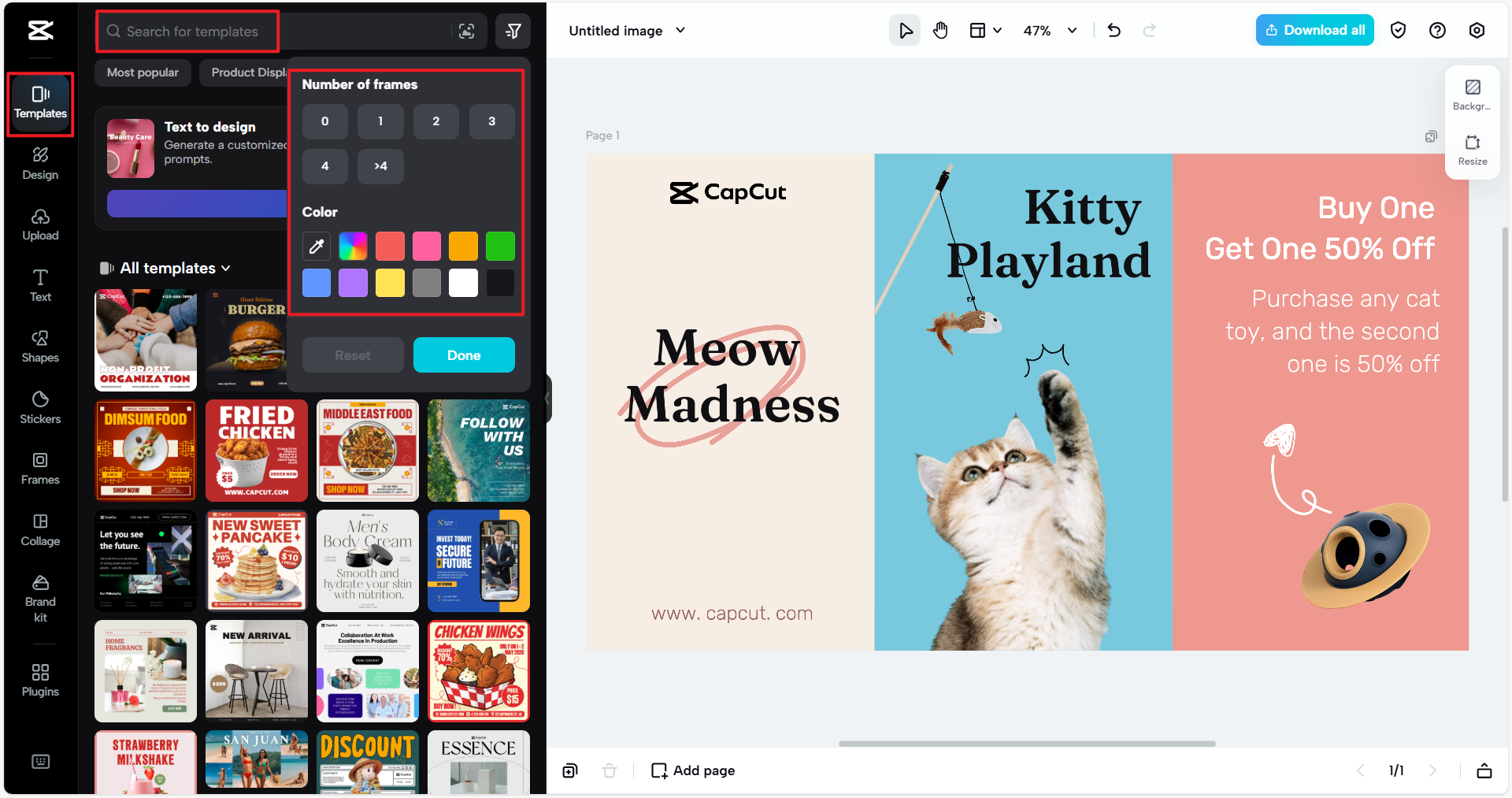Screen dimensions: 1512x798
Task: Open the Upload panel
Action: (x=40, y=225)
